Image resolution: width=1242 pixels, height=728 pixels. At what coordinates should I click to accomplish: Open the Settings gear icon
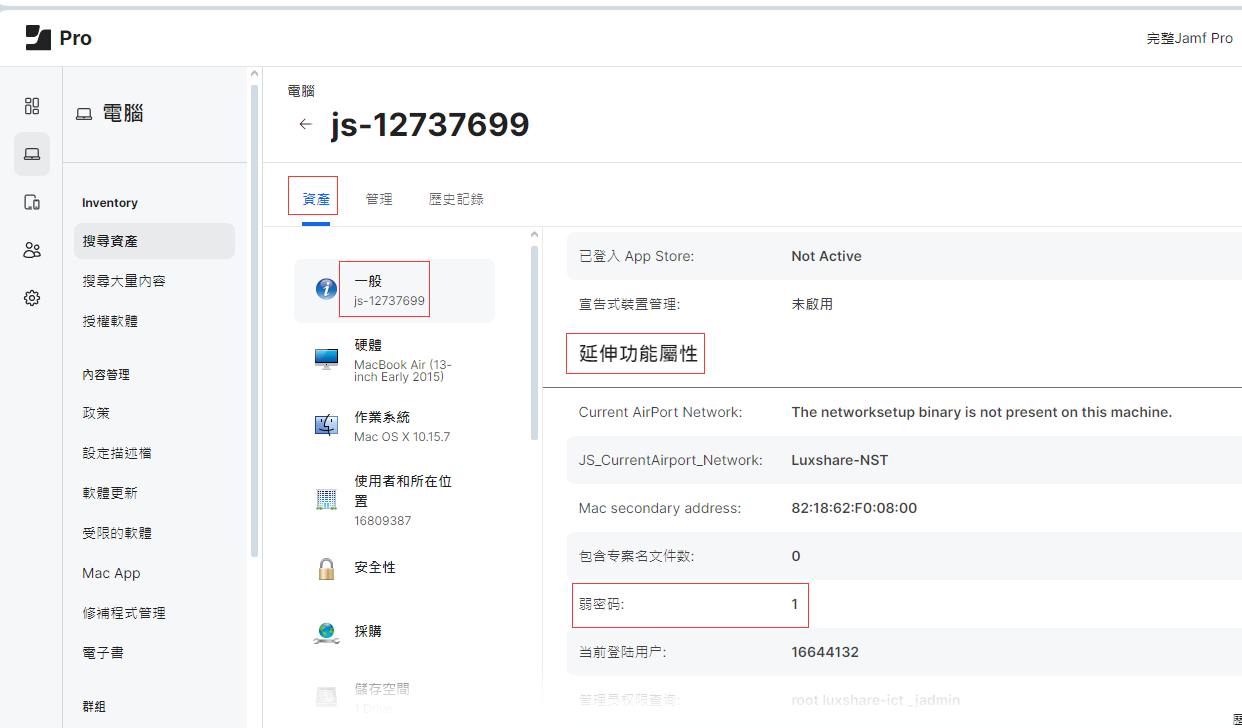point(32,298)
